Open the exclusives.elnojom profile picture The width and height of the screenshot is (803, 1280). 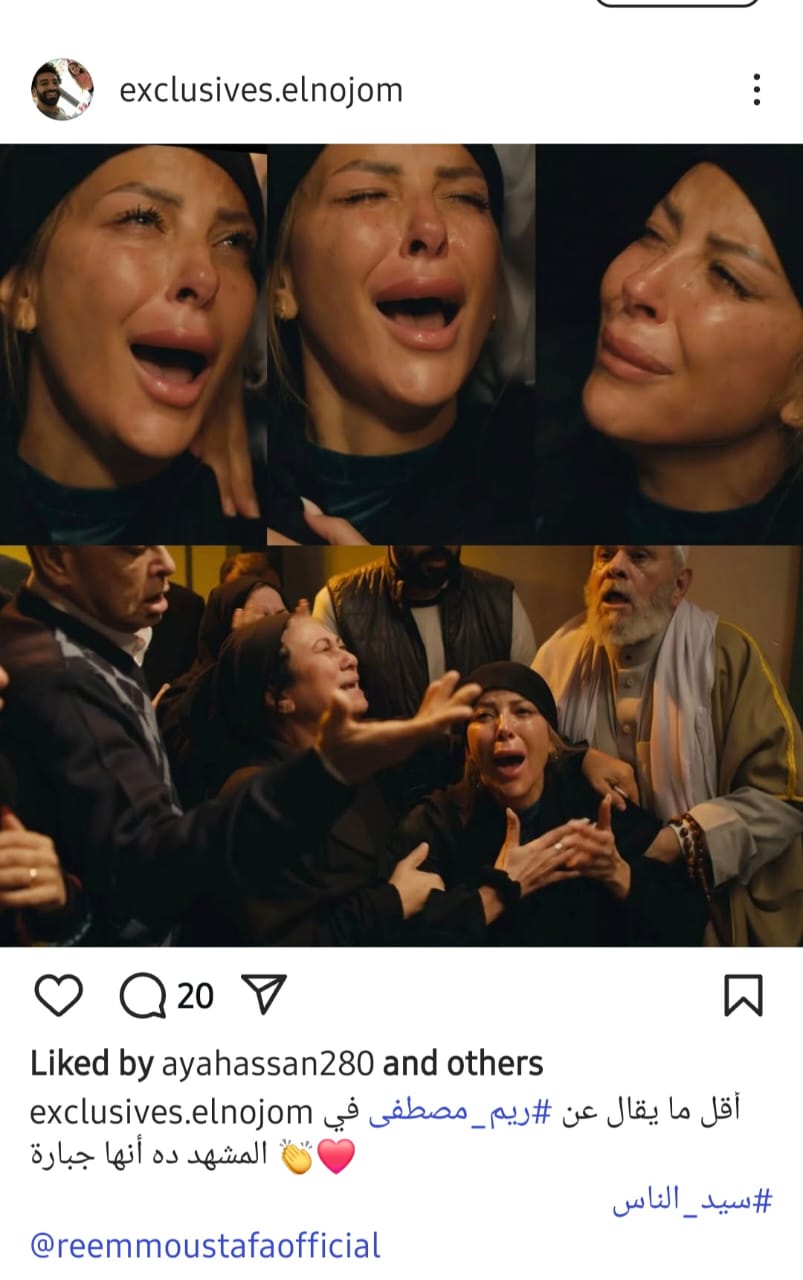click(62, 90)
